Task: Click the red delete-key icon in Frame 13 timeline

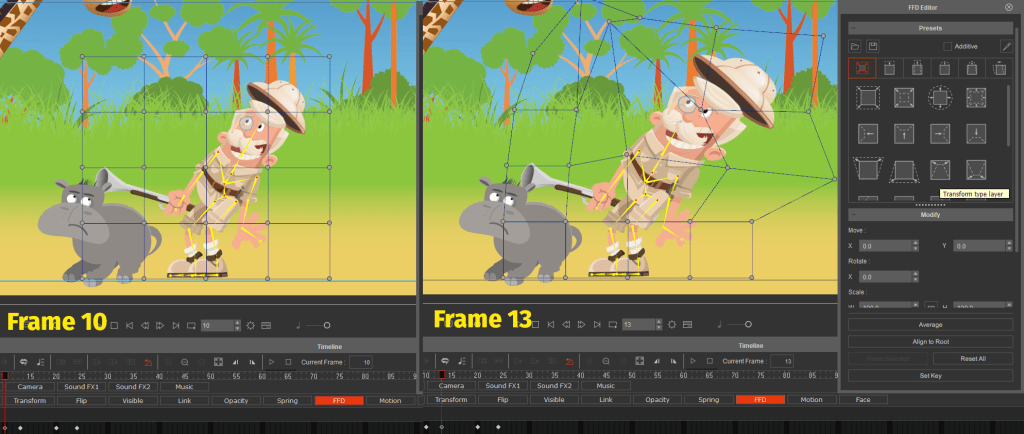Action: (569, 361)
